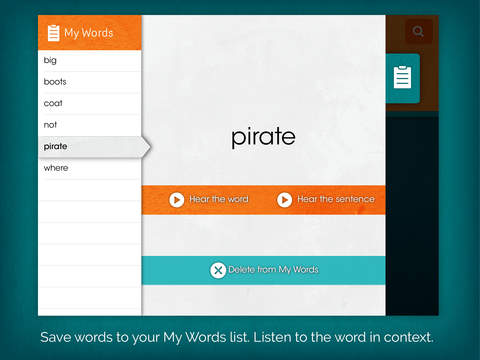This screenshot has height=360, width=480.
Task: Click the X delete circle icon
Action: coord(218,270)
